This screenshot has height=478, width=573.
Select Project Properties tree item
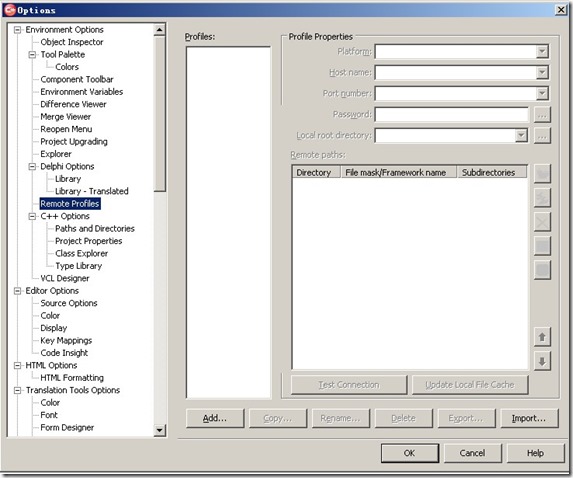click(89, 241)
